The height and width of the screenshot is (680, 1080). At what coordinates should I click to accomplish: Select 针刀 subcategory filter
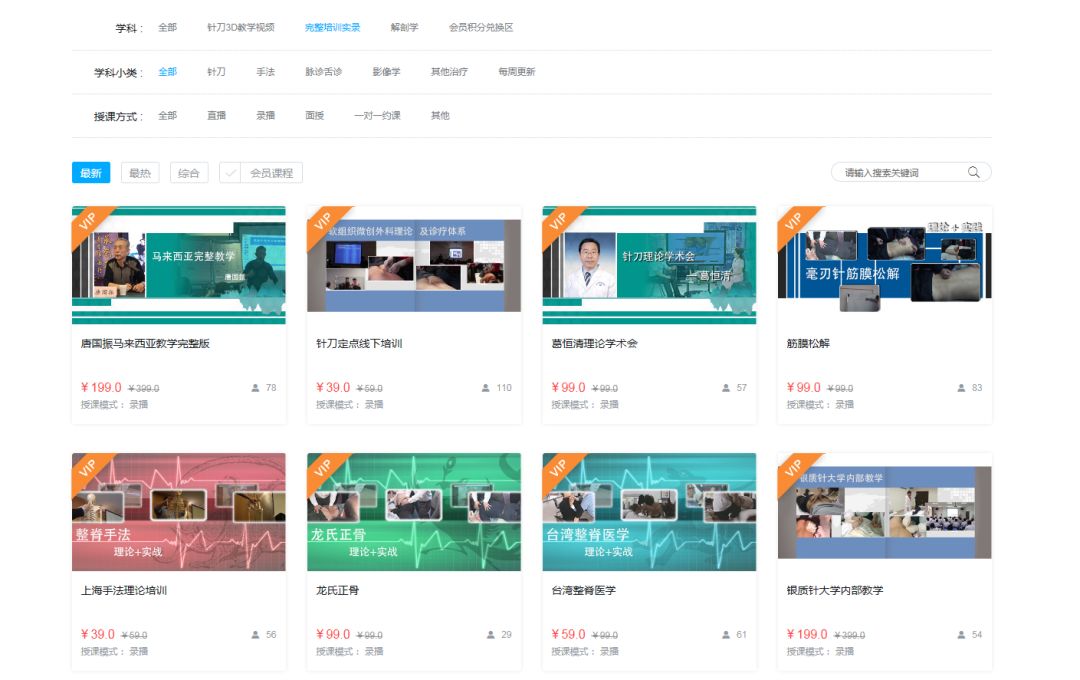(x=216, y=72)
